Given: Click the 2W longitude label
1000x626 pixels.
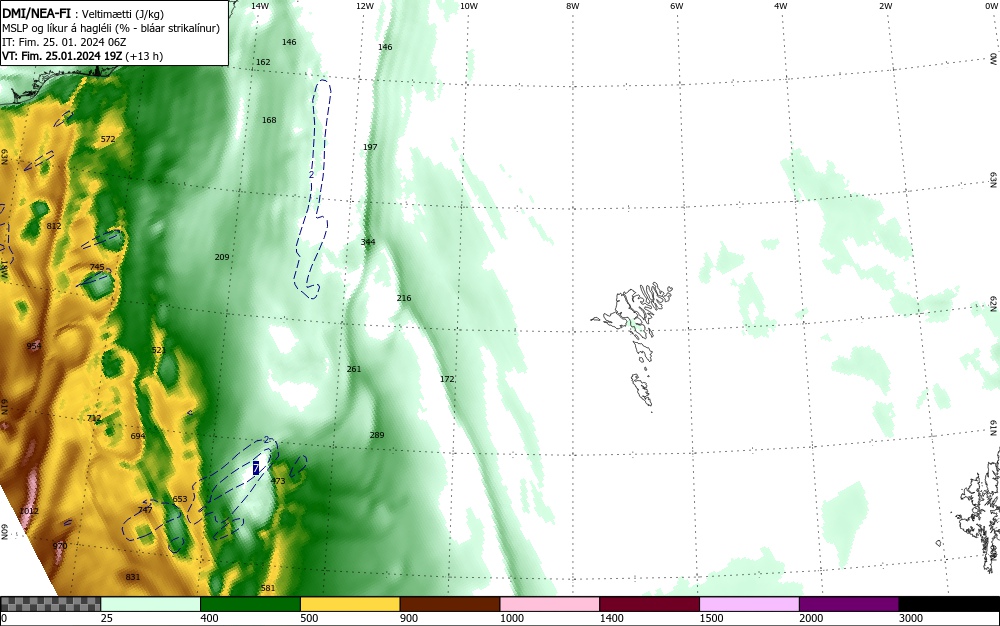Looking at the screenshot, I should point(885,6).
